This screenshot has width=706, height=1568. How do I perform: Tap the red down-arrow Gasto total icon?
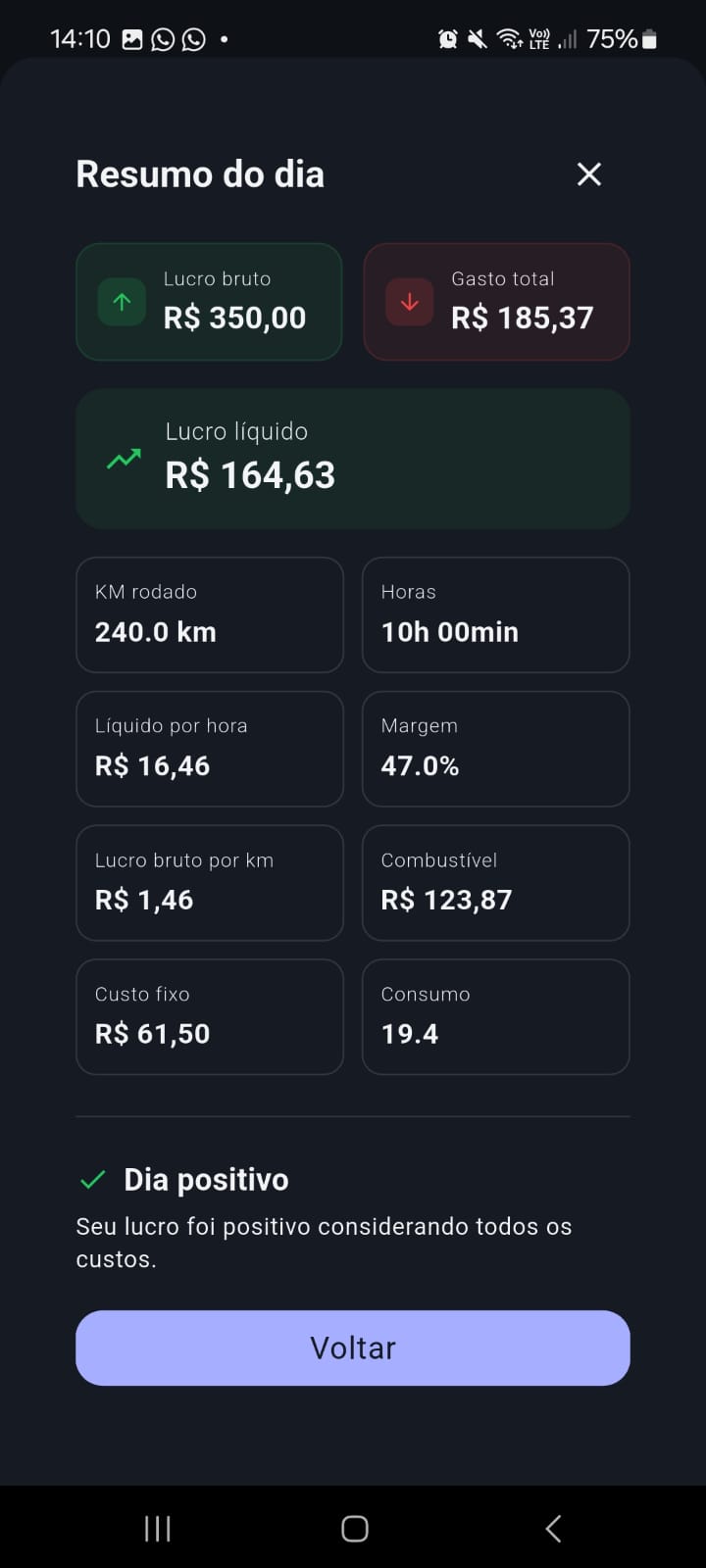[x=409, y=302]
